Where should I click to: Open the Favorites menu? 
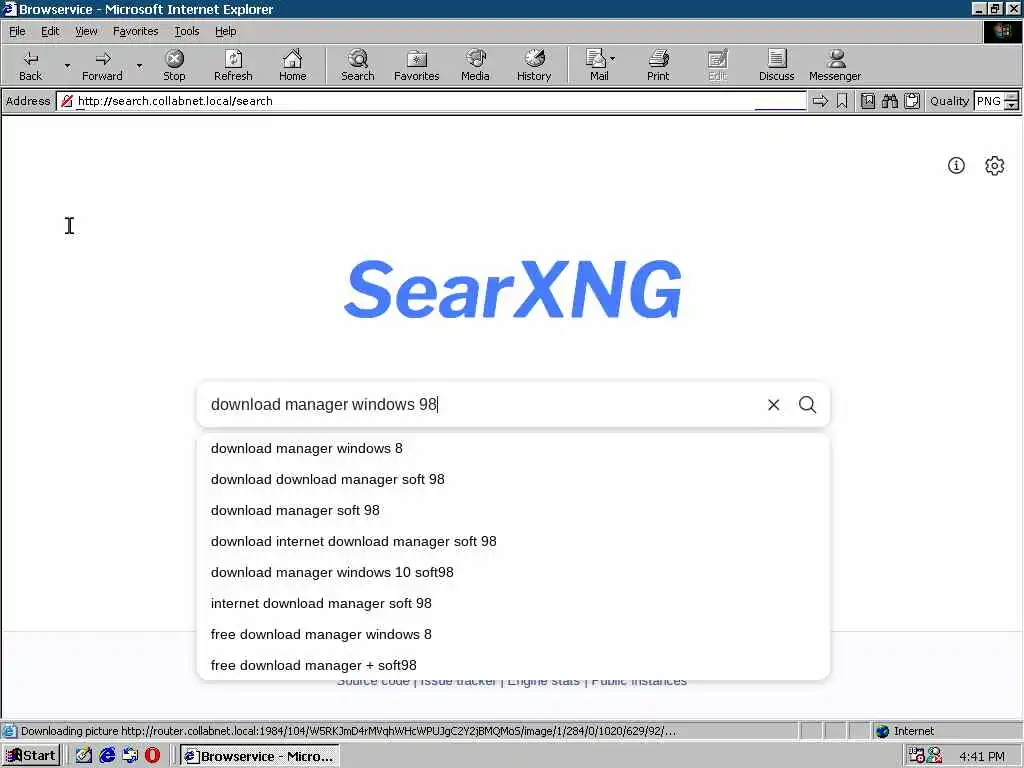tap(135, 31)
